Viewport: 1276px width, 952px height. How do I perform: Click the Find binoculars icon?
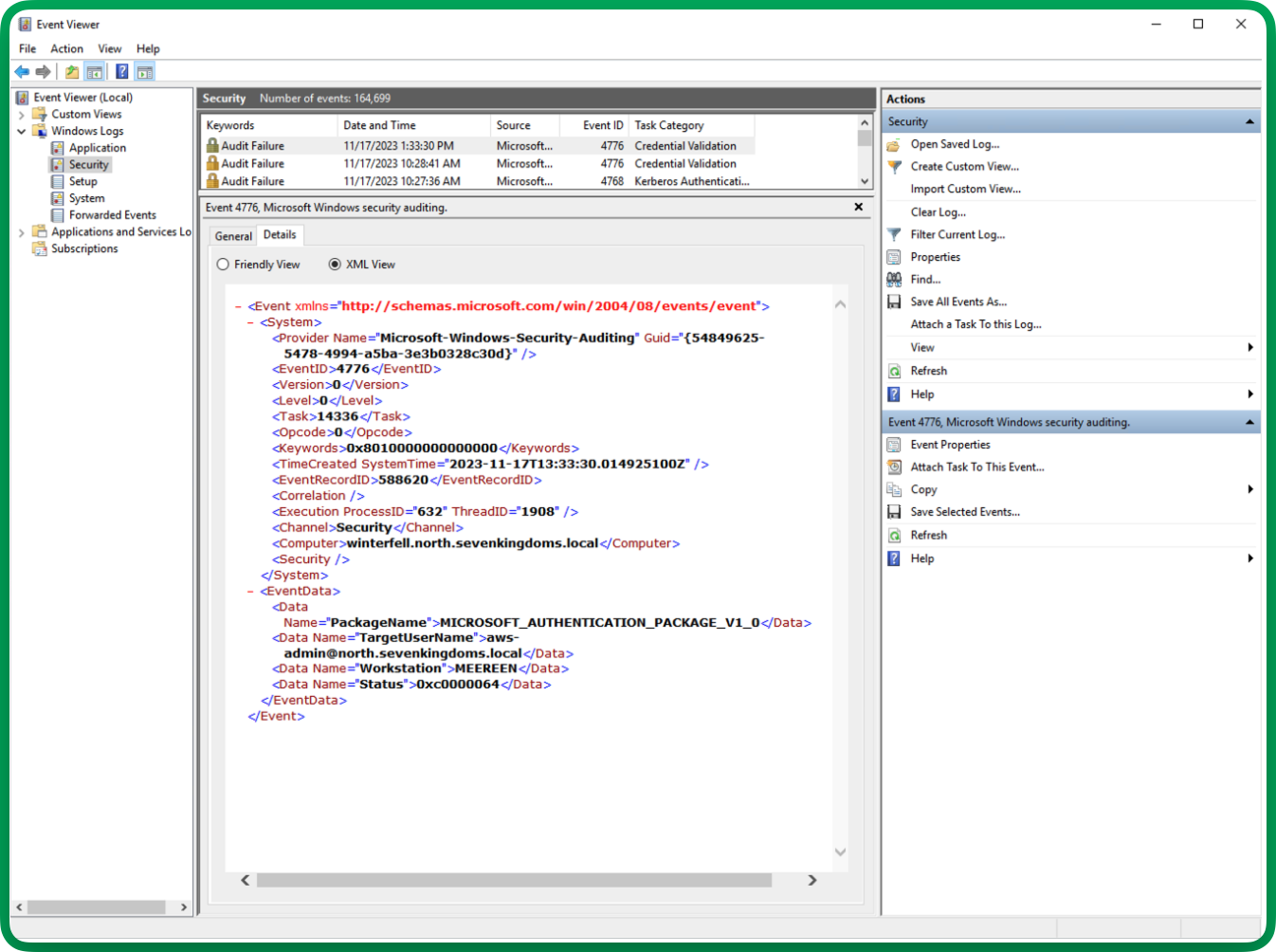[x=894, y=280]
